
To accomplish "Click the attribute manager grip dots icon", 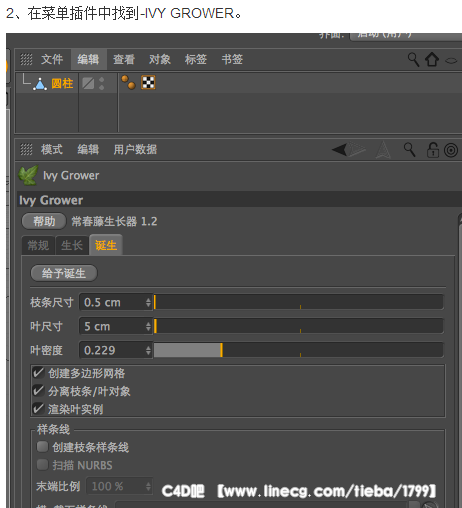I will coord(26,149).
